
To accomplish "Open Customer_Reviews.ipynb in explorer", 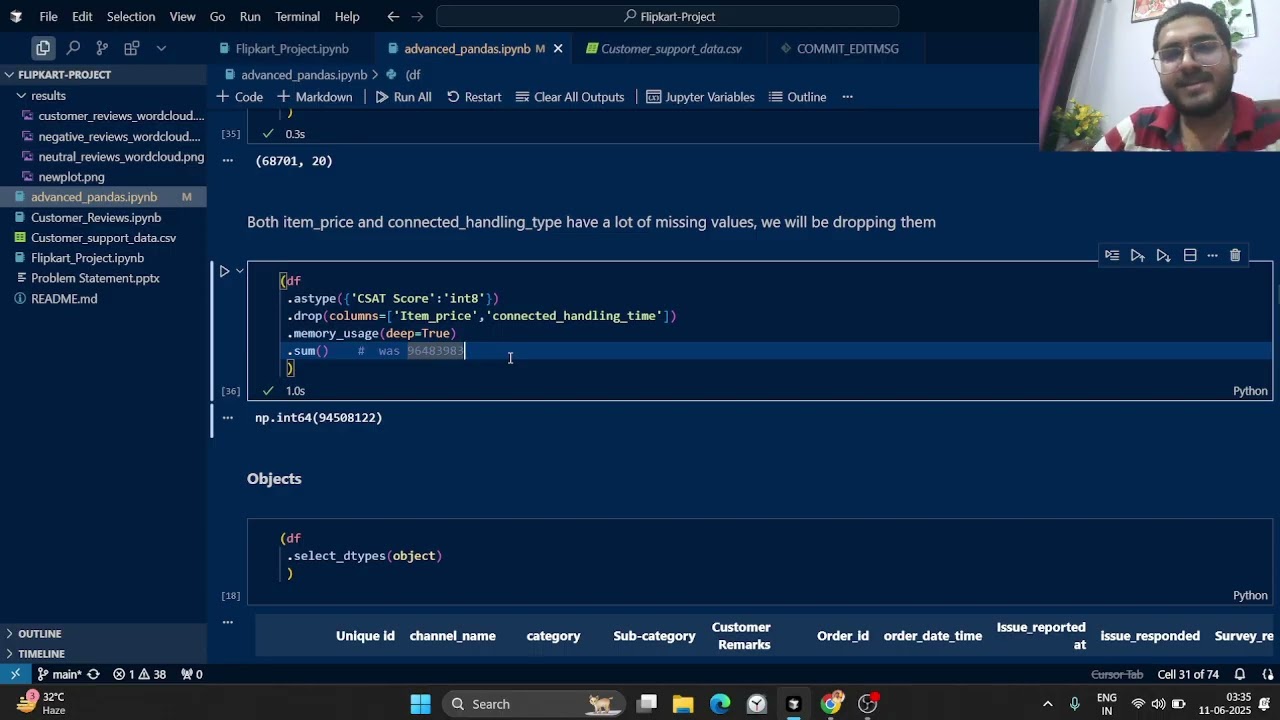I will (96, 217).
